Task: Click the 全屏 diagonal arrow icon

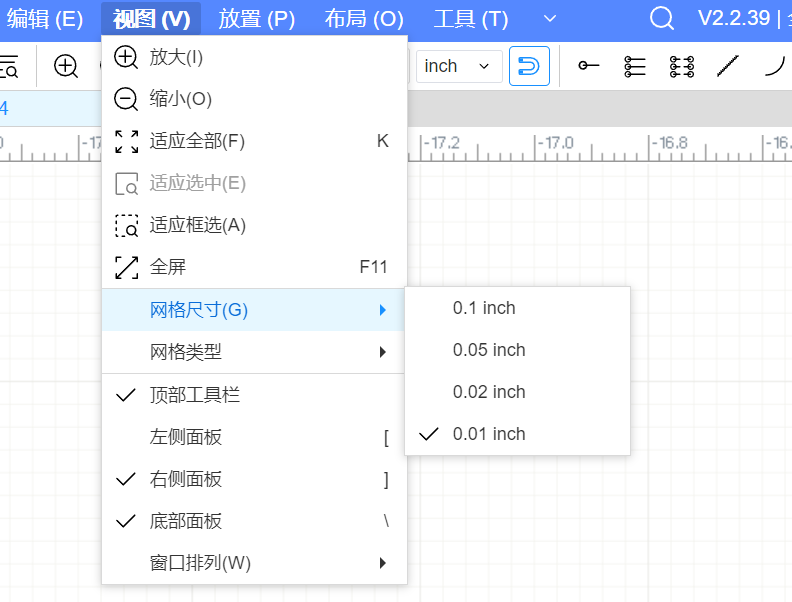Action: (126, 268)
